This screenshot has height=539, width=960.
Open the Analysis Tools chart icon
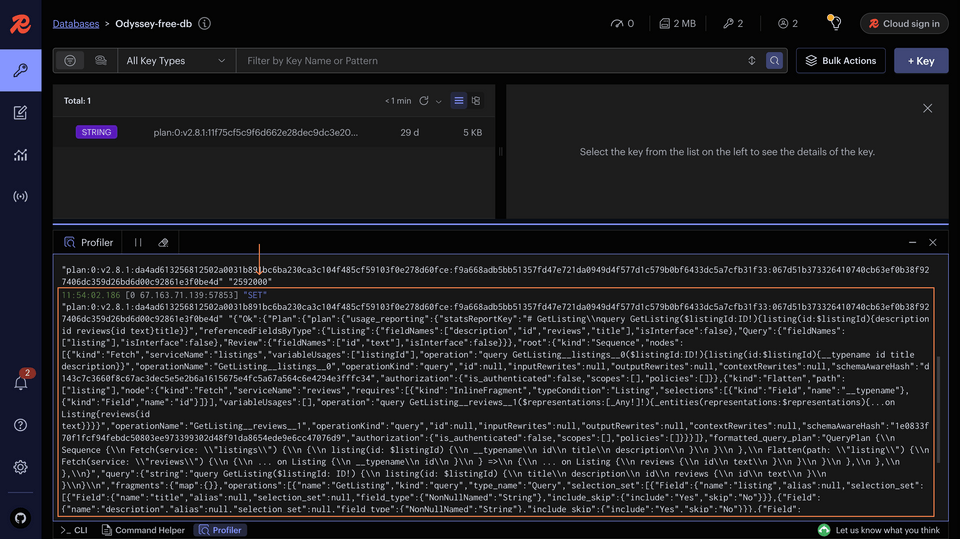pos(20,155)
